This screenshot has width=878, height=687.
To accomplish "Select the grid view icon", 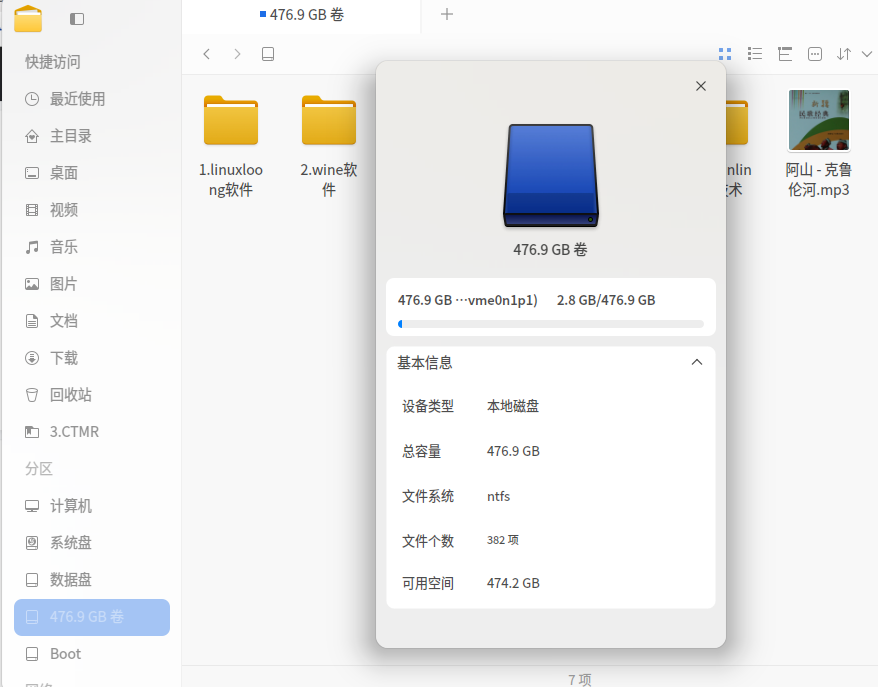I will coord(725,54).
